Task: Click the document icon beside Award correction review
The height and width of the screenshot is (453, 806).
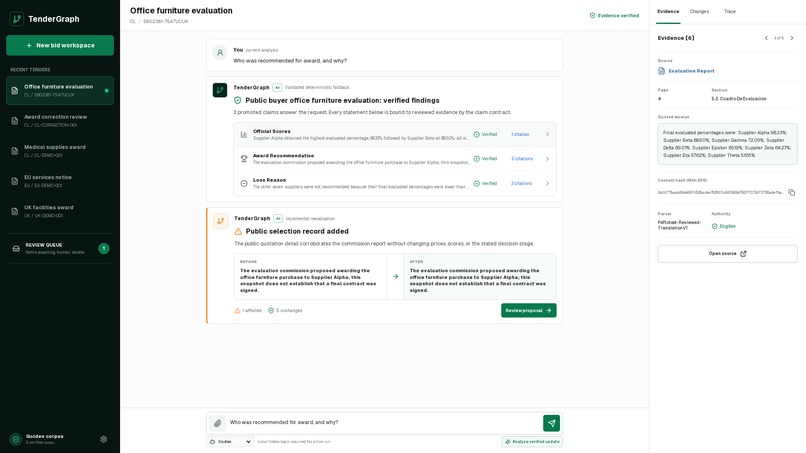Action: point(15,121)
